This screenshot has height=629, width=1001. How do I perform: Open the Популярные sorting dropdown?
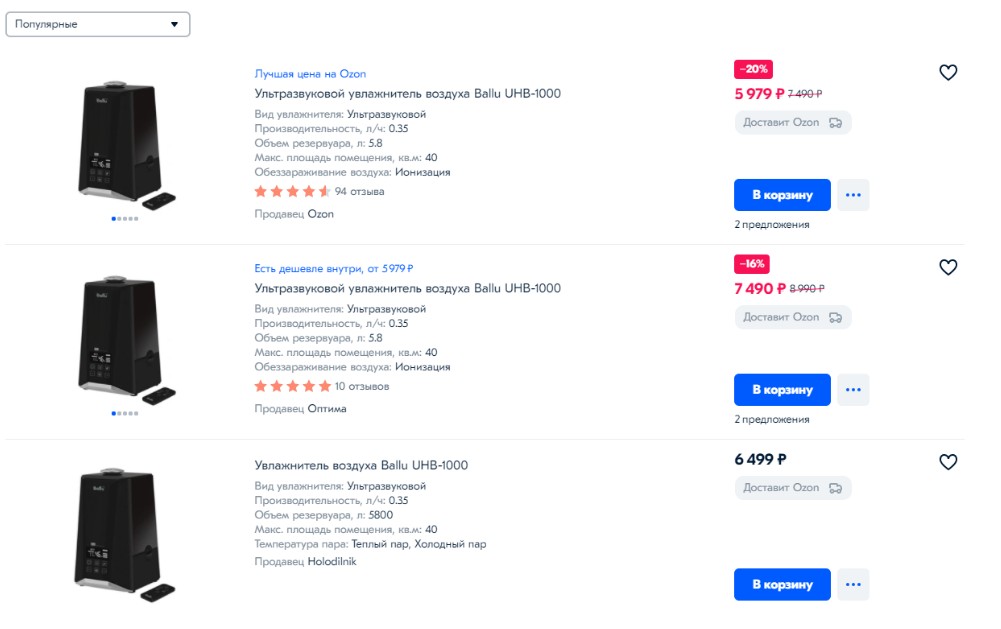pos(98,24)
